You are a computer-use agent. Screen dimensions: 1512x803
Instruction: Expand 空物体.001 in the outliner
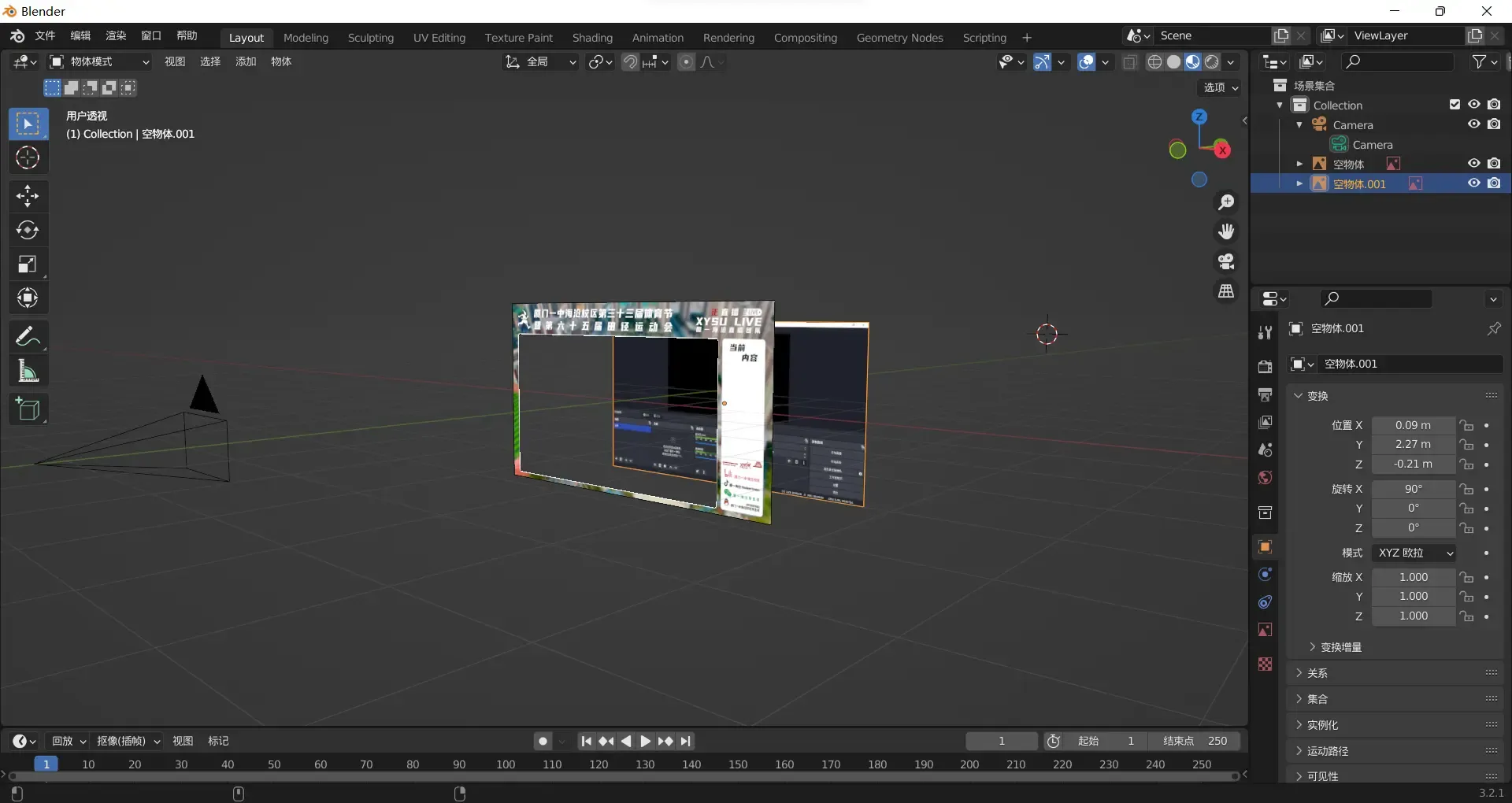coord(1299,183)
